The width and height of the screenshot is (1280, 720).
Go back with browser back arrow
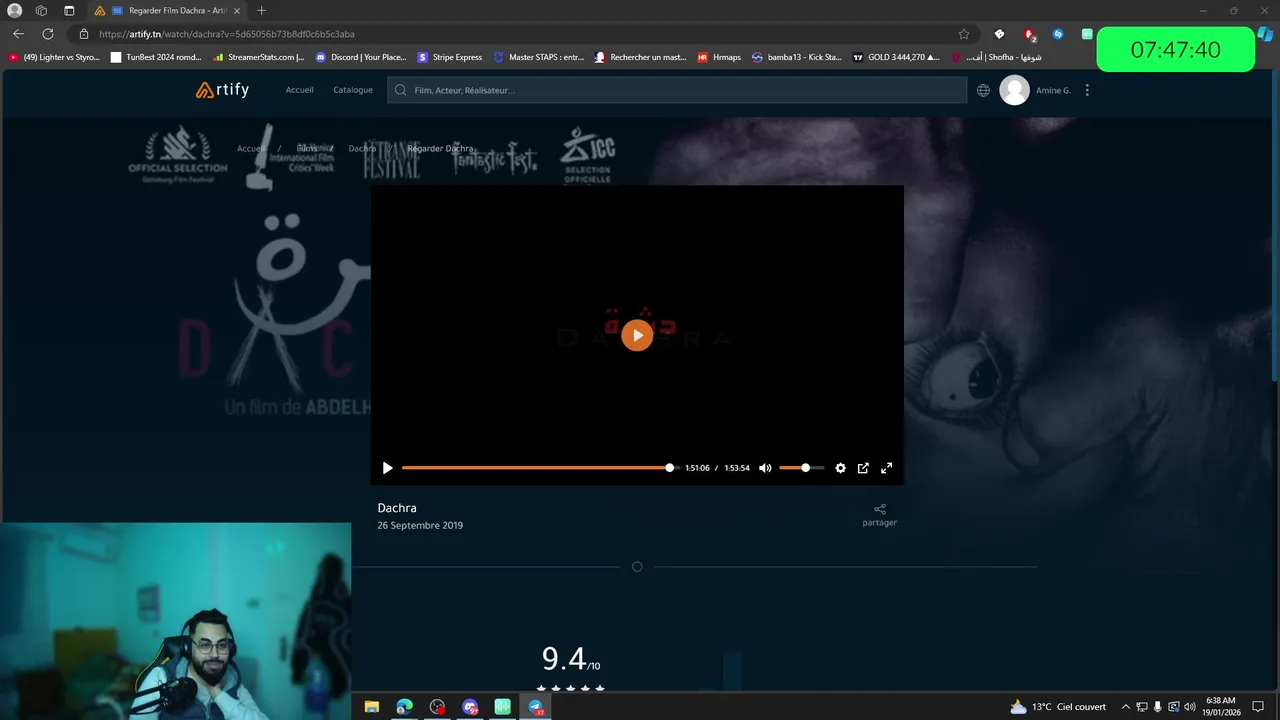pos(18,34)
